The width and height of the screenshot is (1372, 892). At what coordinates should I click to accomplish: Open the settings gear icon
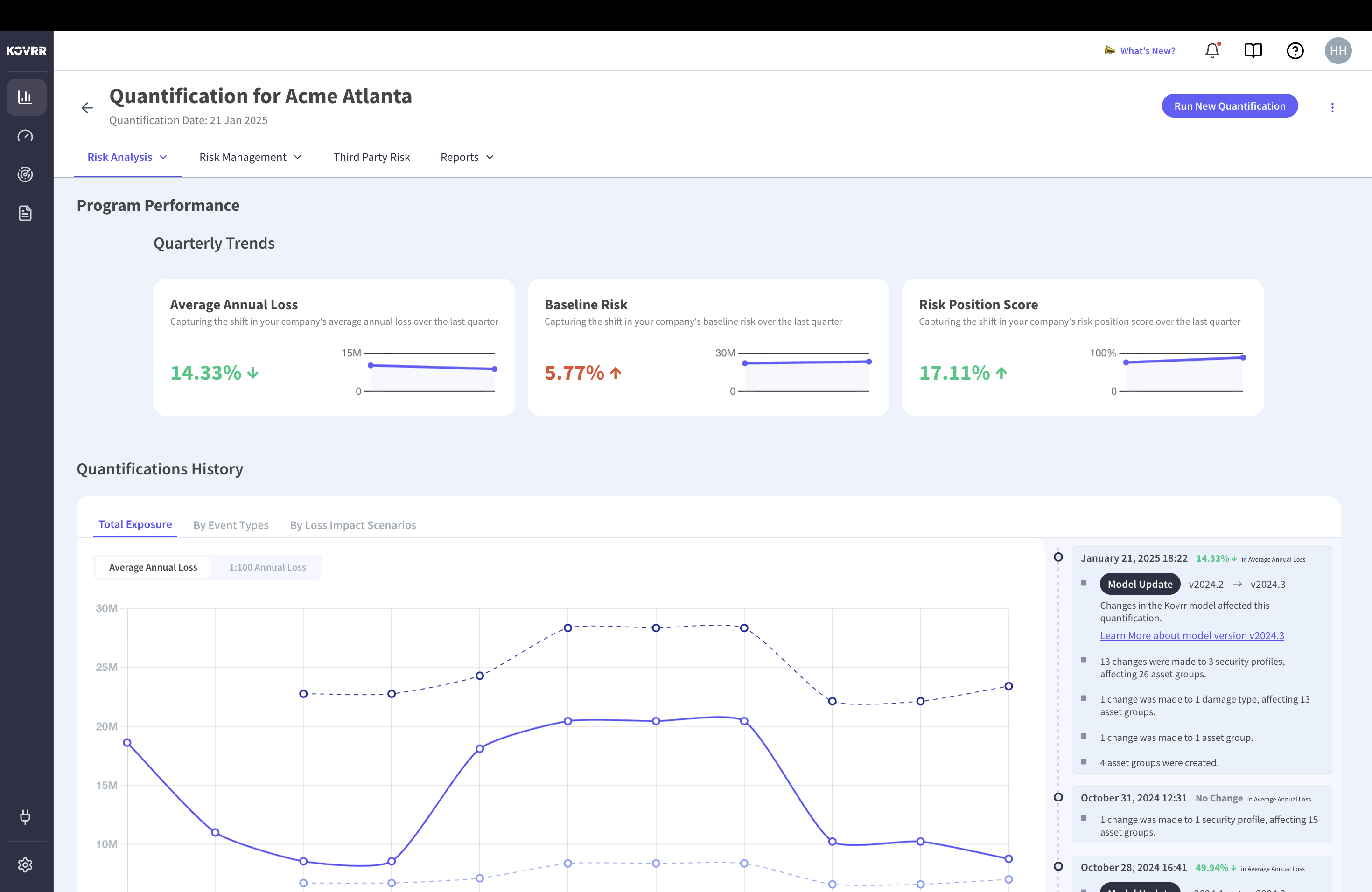click(25, 864)
